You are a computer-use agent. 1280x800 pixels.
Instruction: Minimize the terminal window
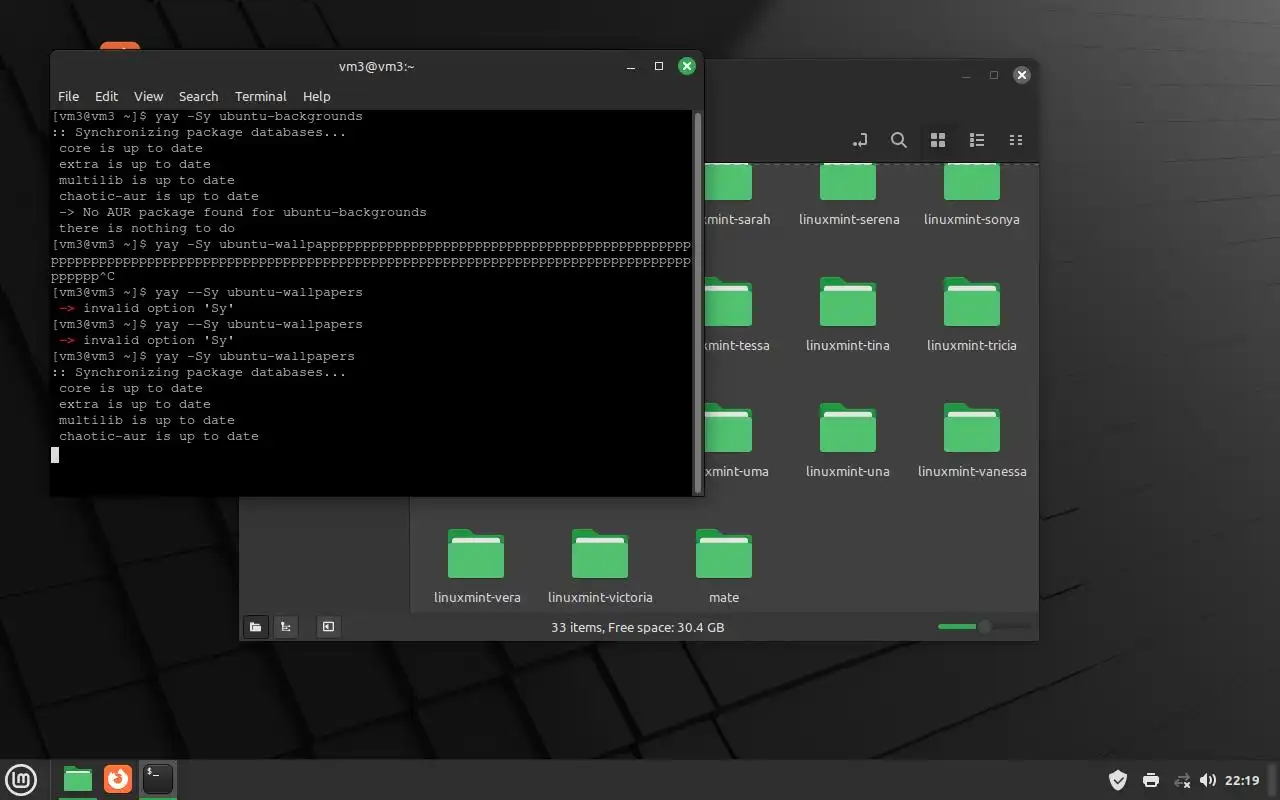point(631,66)
